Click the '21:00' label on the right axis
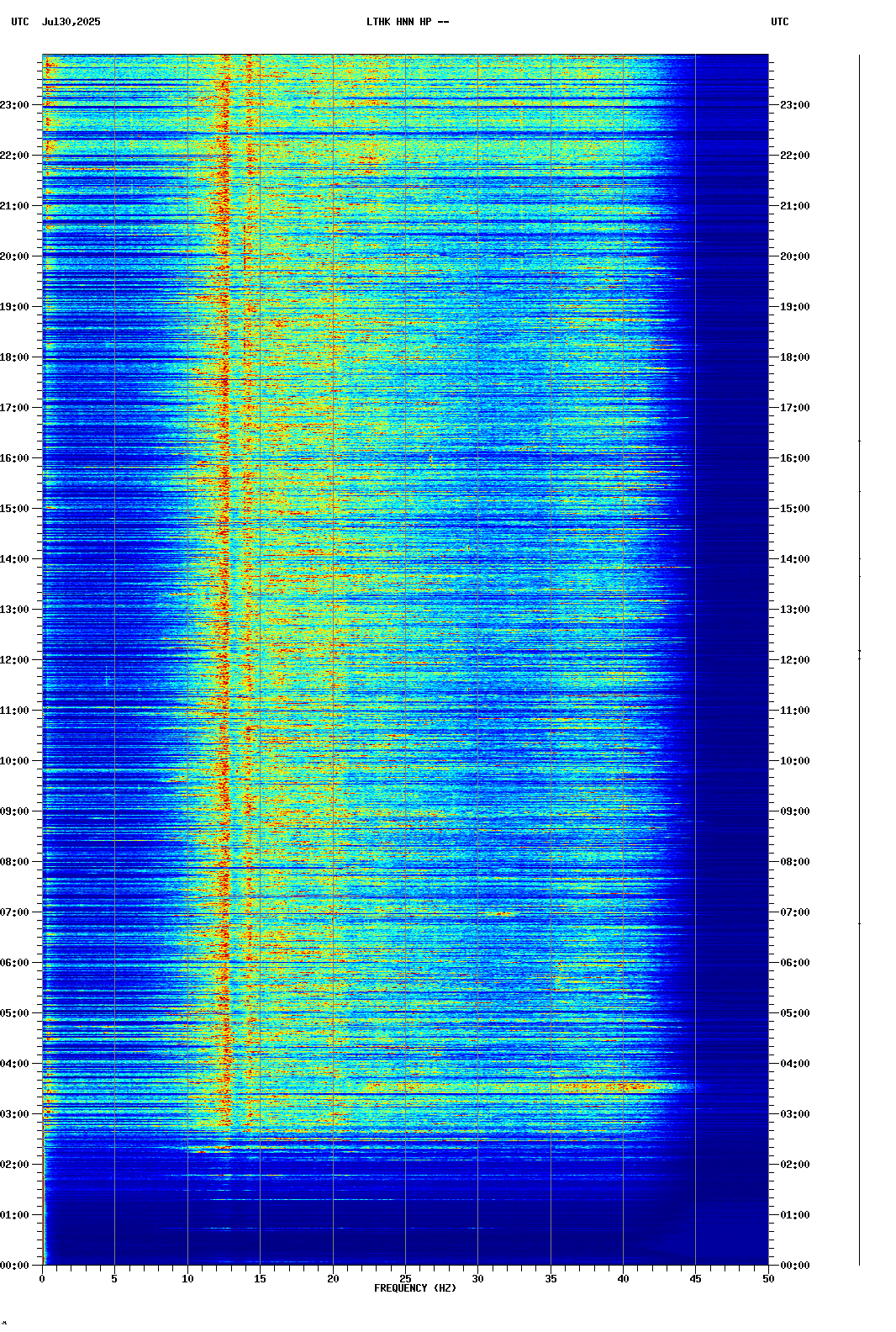 [x=795, y=206]
